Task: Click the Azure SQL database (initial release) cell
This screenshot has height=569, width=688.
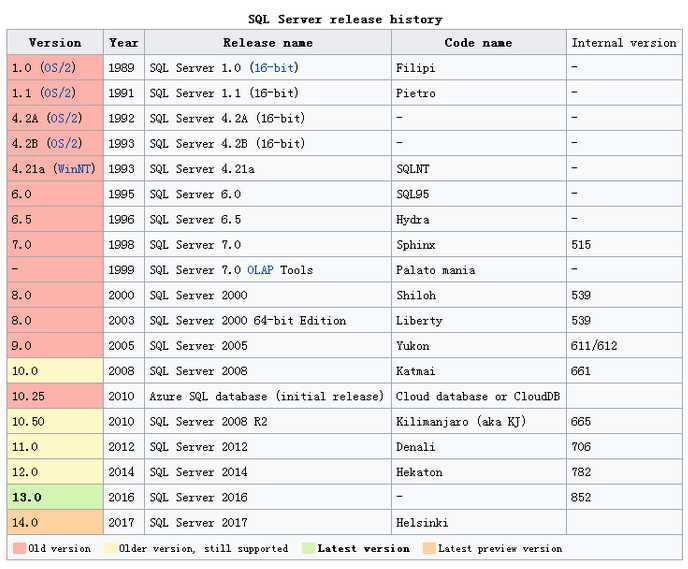Action: click(x=267, y=396)
